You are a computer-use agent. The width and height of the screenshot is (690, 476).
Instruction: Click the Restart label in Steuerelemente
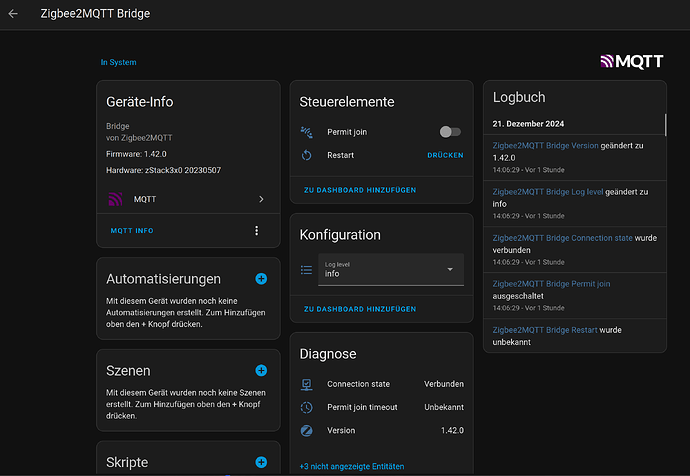pos(340,155)
